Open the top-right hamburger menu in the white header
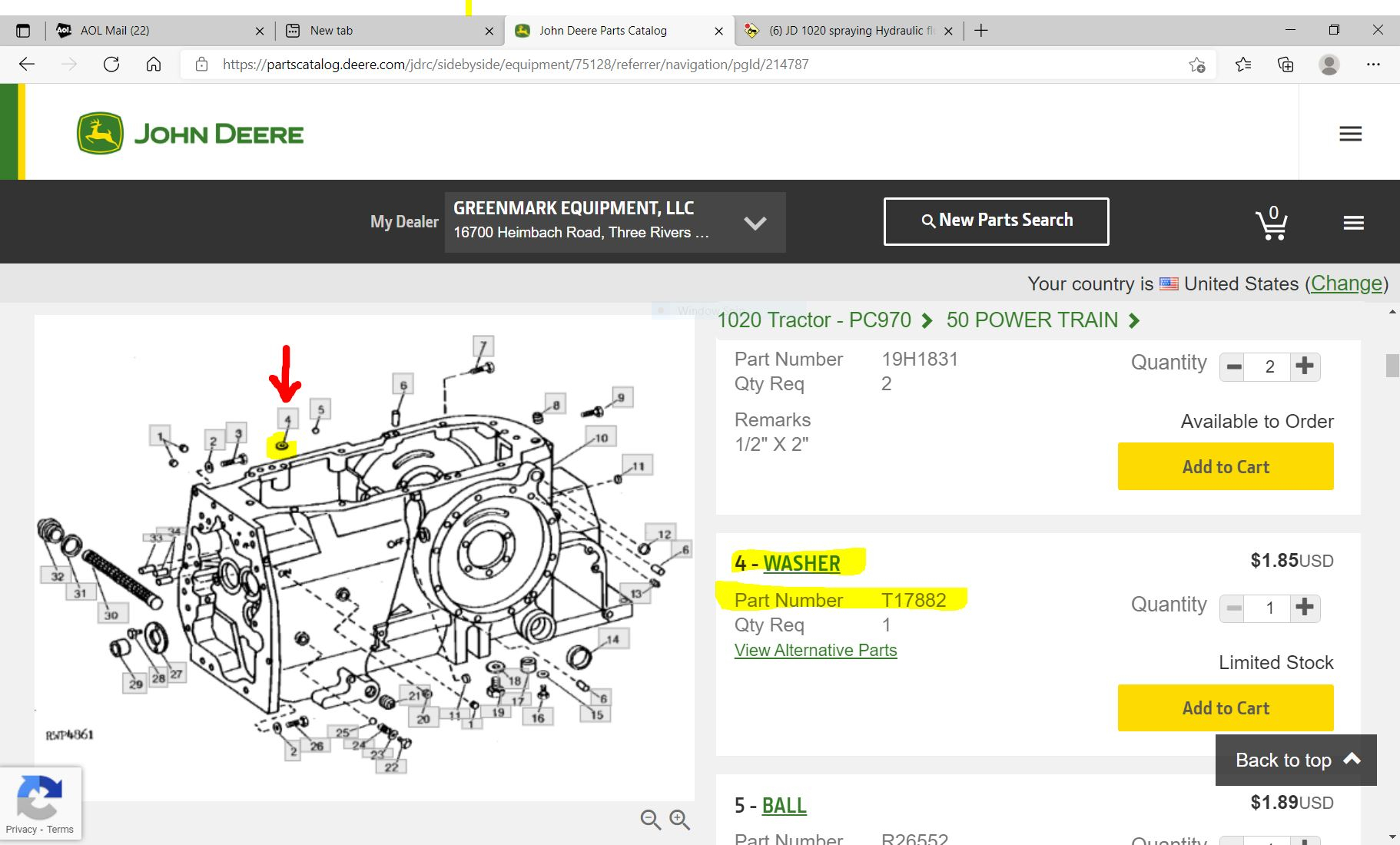Image resolution: width=1400 pixels, height=845 pixels. (1350, 134)
